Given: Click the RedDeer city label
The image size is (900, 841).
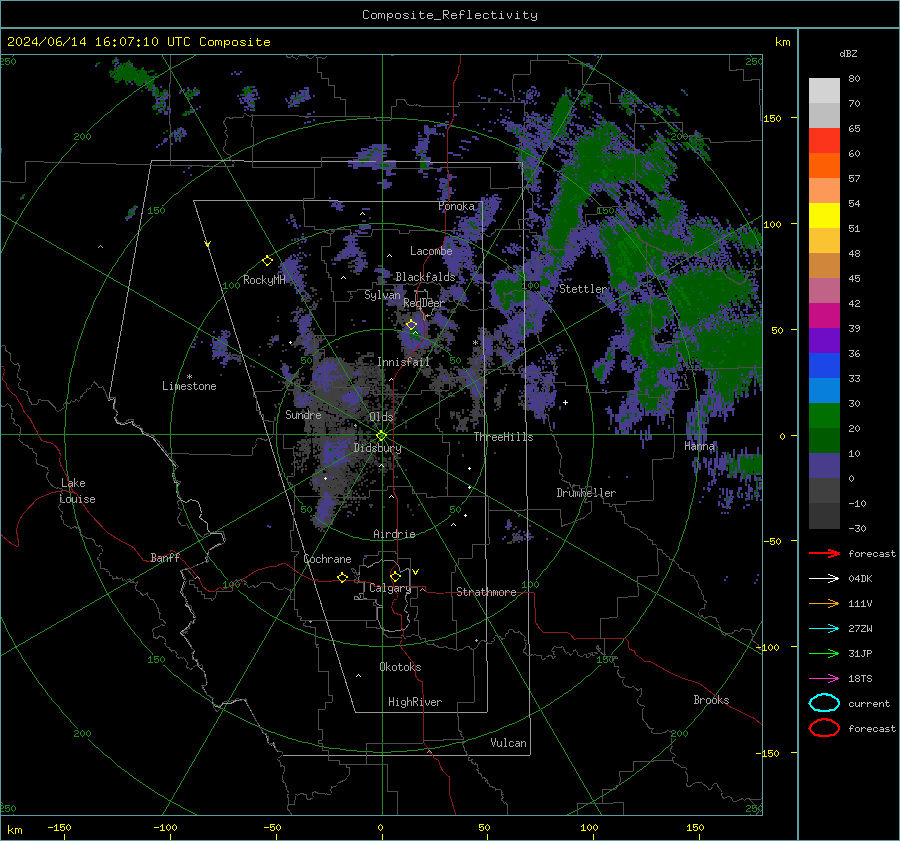Looking at the screenshot, I should [x=424, y=303].
